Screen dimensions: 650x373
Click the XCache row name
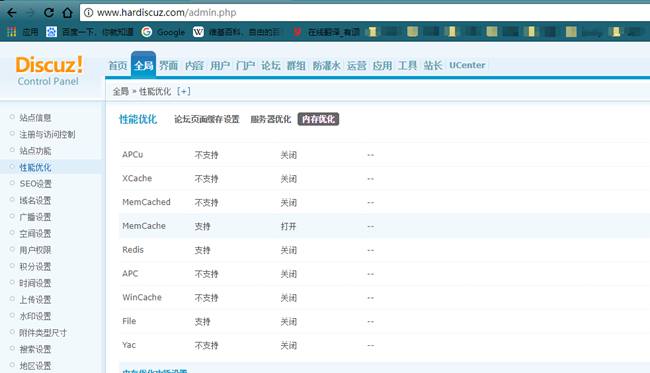pyautogui.click(x=137, y=178)
